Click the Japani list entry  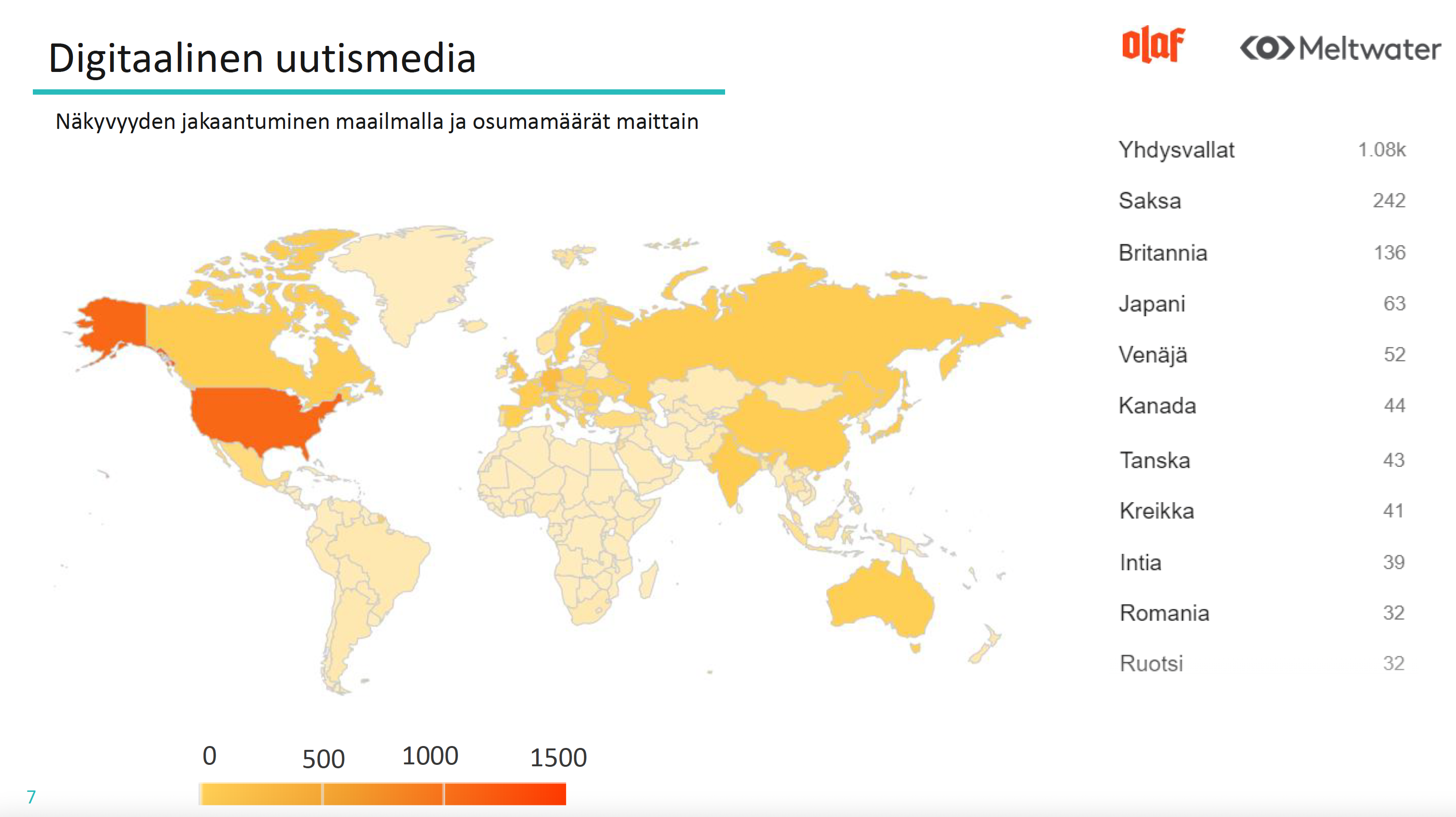[1262, 304]
